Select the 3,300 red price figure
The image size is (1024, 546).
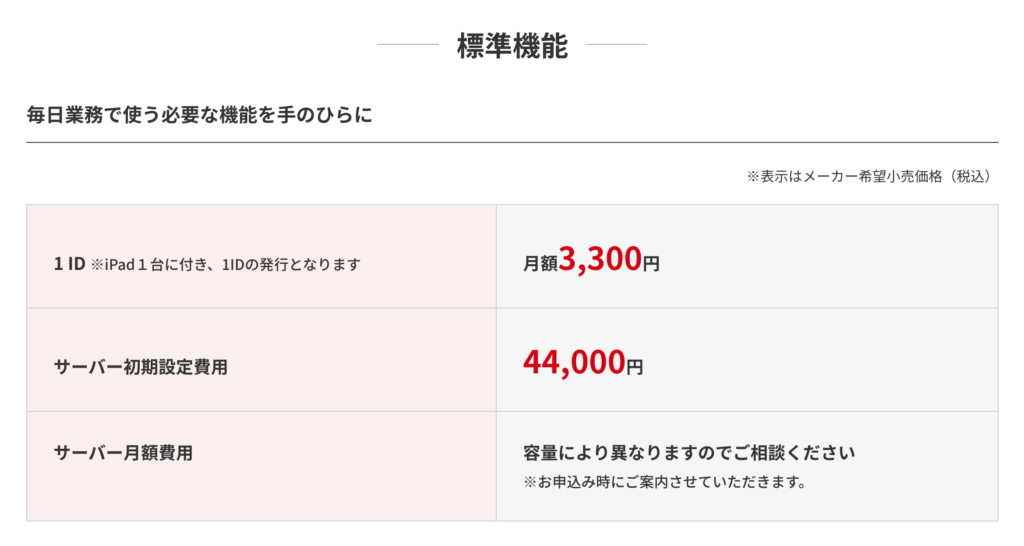(x=600, y=259)
